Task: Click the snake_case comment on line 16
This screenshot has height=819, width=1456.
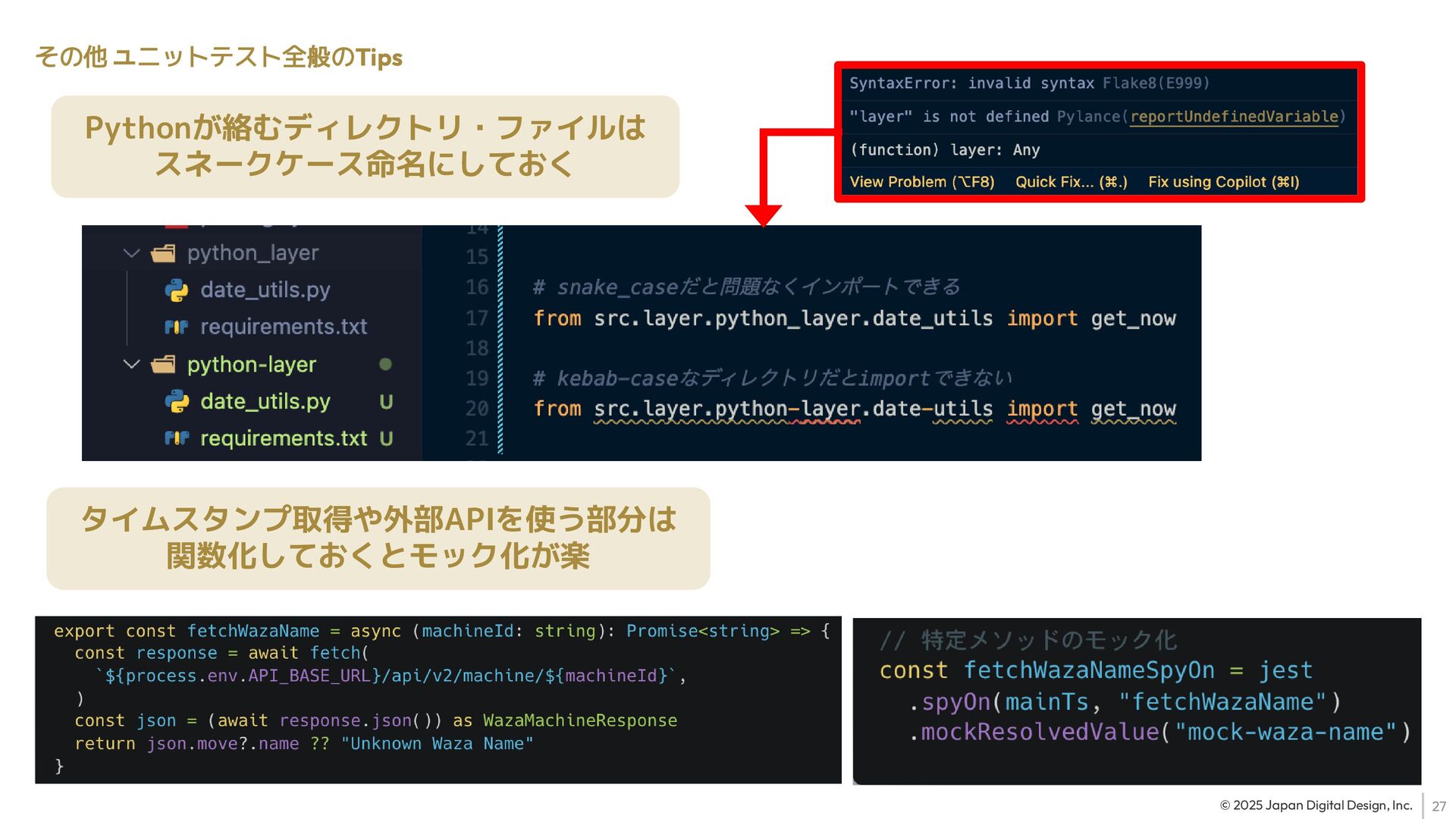Action: 747,287
